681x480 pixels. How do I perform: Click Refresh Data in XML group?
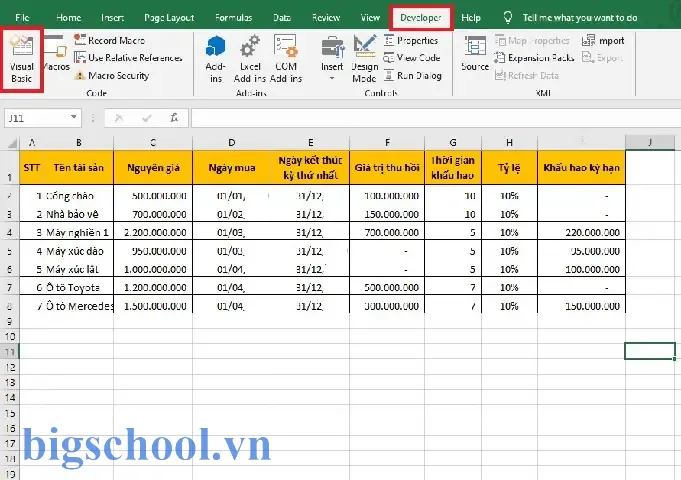[x=527, y=76]
